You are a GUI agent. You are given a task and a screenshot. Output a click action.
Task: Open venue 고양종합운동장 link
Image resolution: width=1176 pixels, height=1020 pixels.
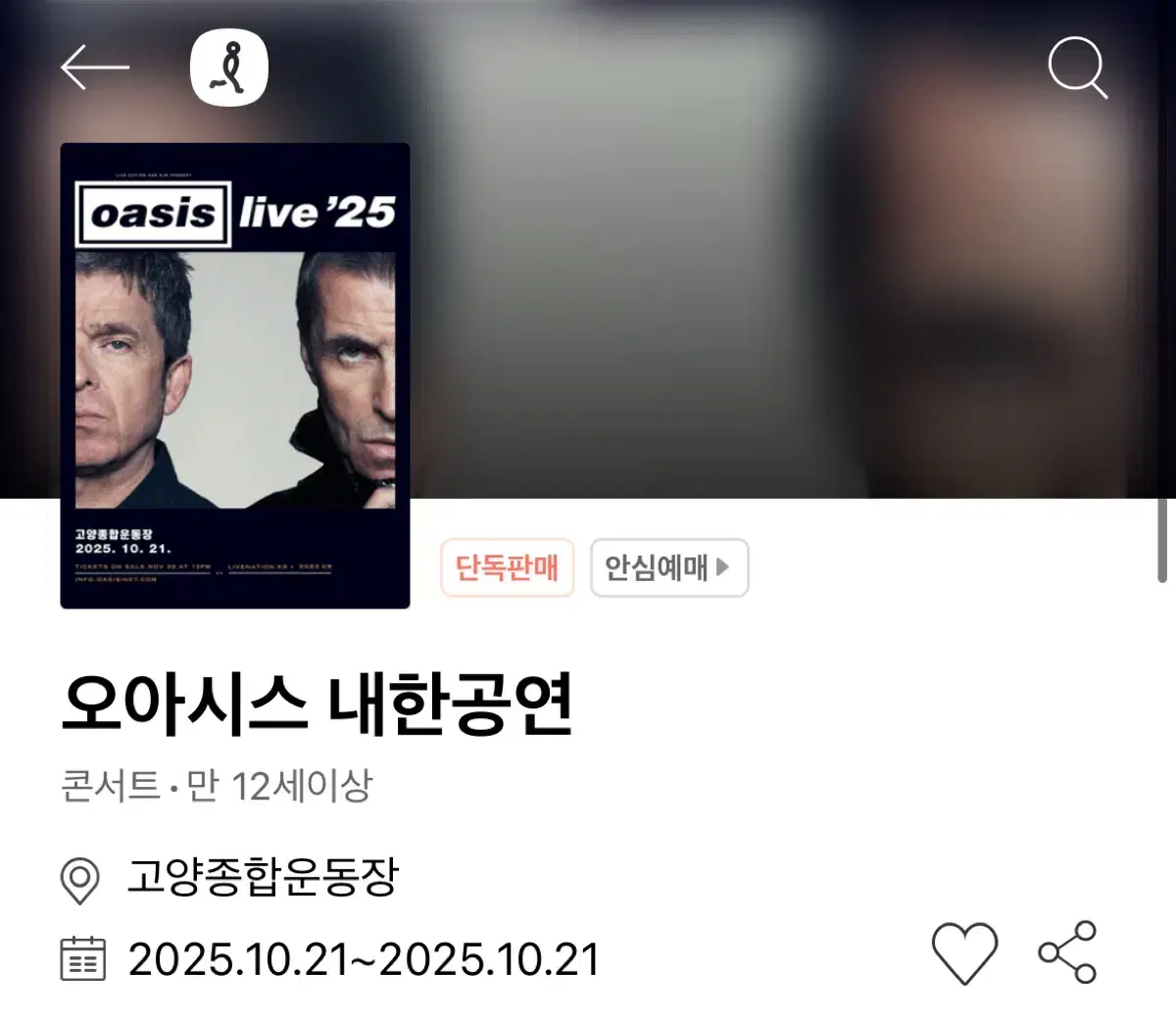pos(263,877)
